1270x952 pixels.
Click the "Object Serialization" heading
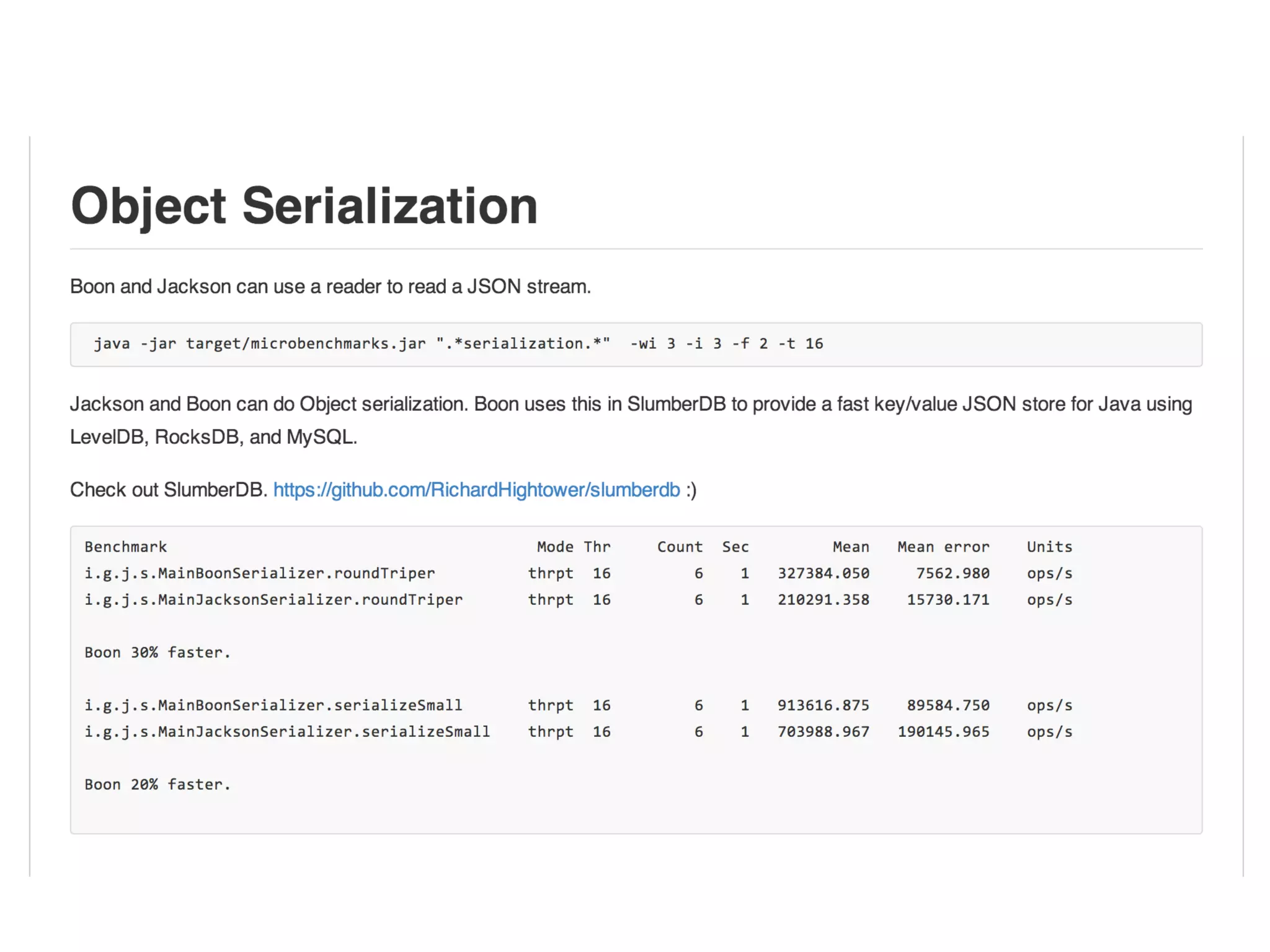pos(304,206)
